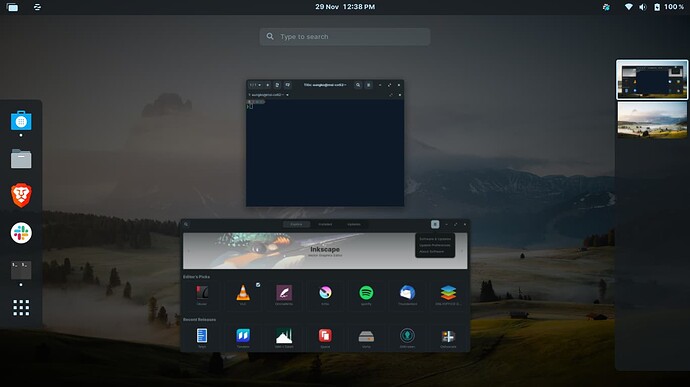Open the mosque silhouette app tile

[x=284, y=337]
